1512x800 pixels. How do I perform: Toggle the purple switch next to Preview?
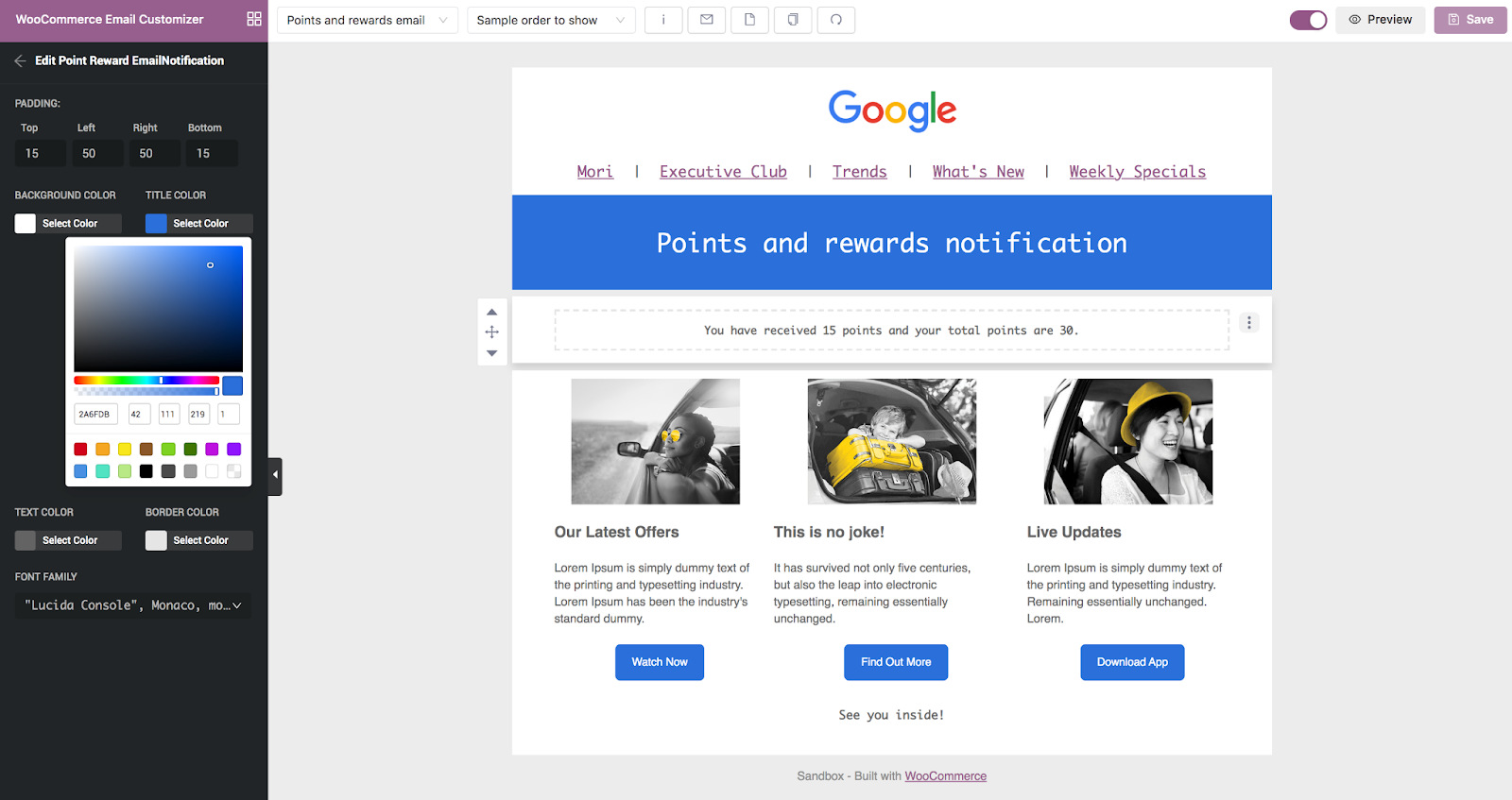1308,20
